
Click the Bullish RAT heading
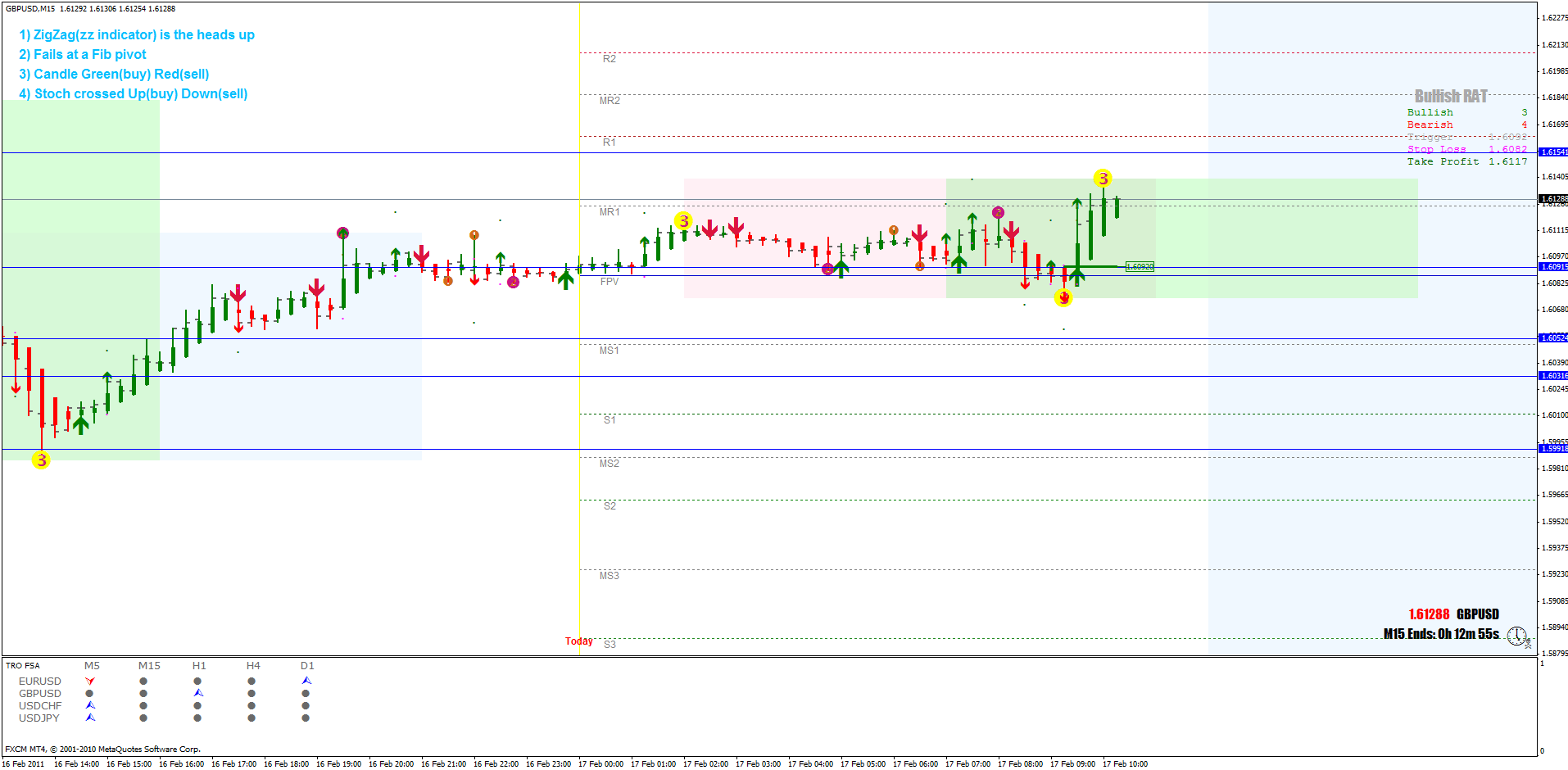[1451, 97]
